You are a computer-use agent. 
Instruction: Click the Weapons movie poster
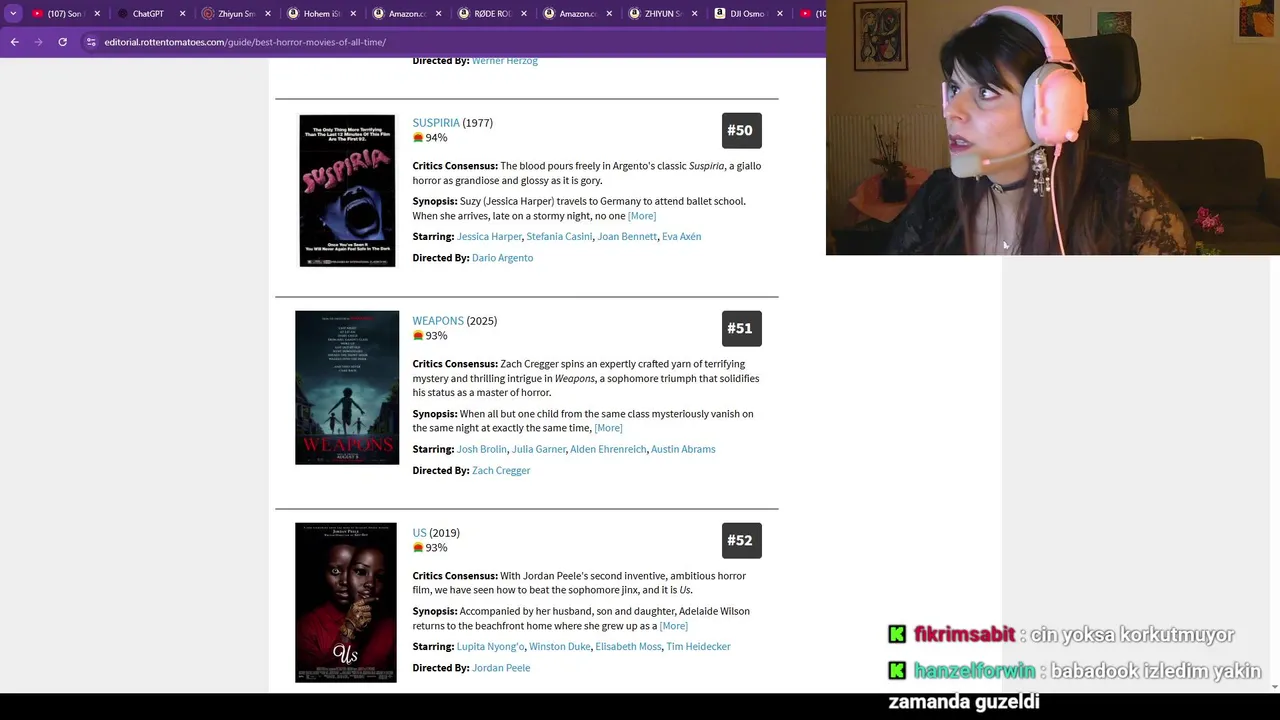coord(347,388)
